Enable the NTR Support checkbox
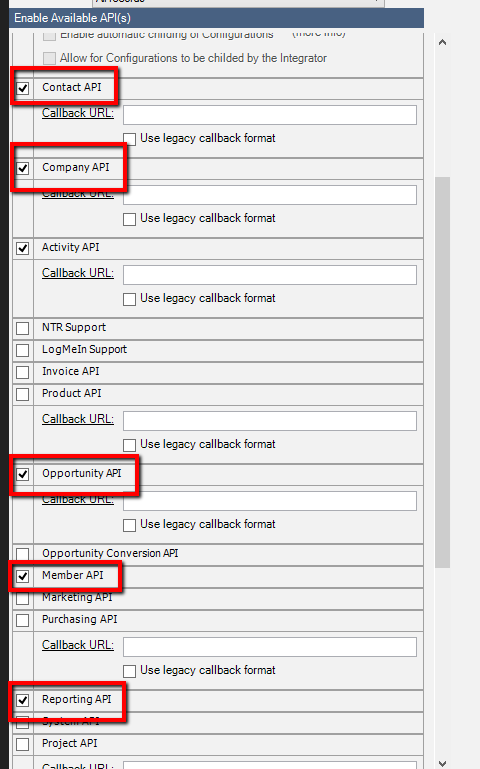This screenshot has width=480, height=769. pyautogui.click(x=23, y=328)
